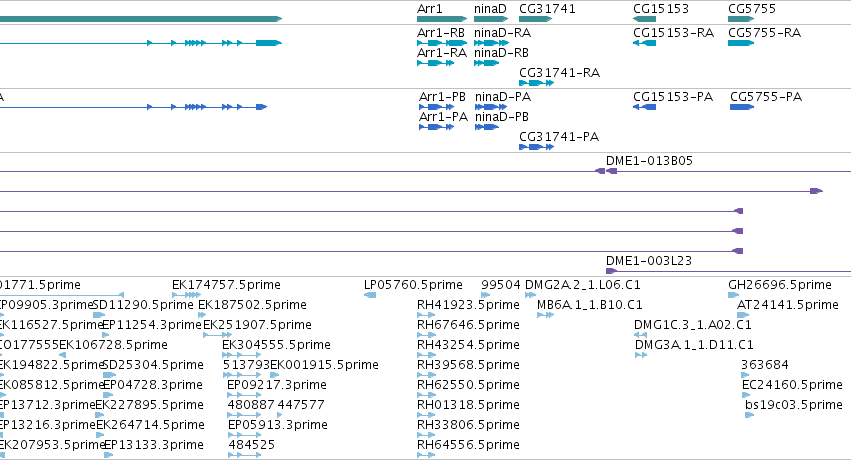Open EST RH64556.5prime
851x460 pixels.
point(468,445)
